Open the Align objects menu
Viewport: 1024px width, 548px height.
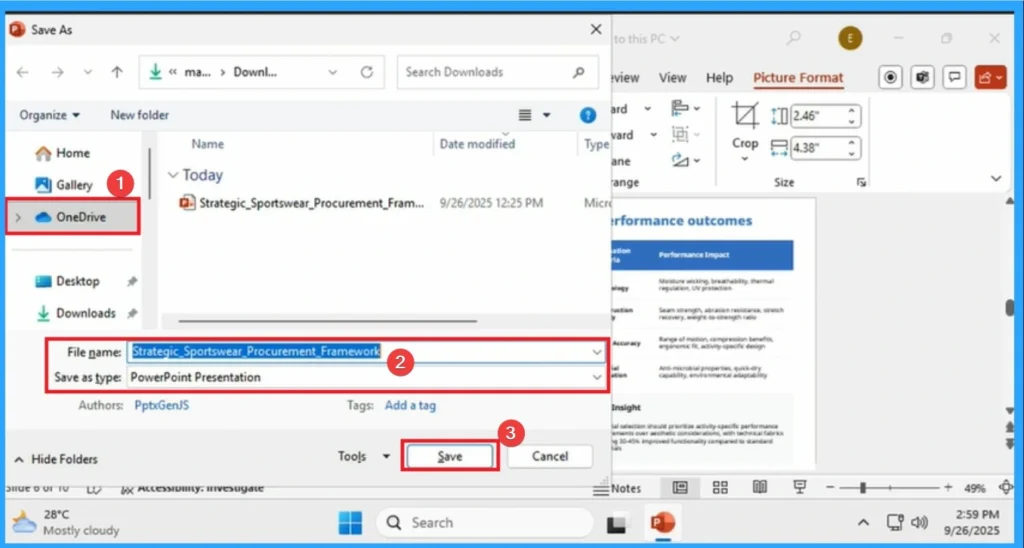tap(685, 108)
